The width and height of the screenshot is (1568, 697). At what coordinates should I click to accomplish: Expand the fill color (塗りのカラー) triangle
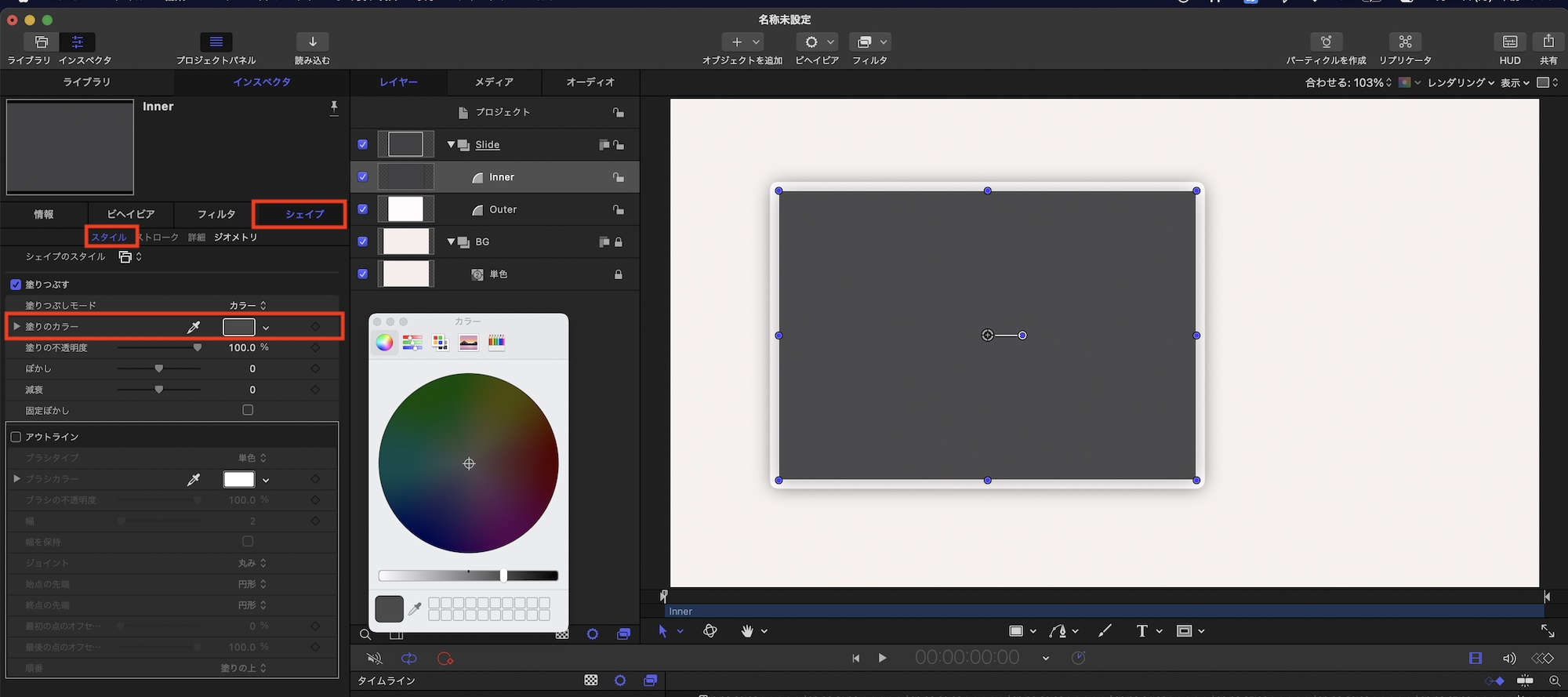tap(16, 326)
